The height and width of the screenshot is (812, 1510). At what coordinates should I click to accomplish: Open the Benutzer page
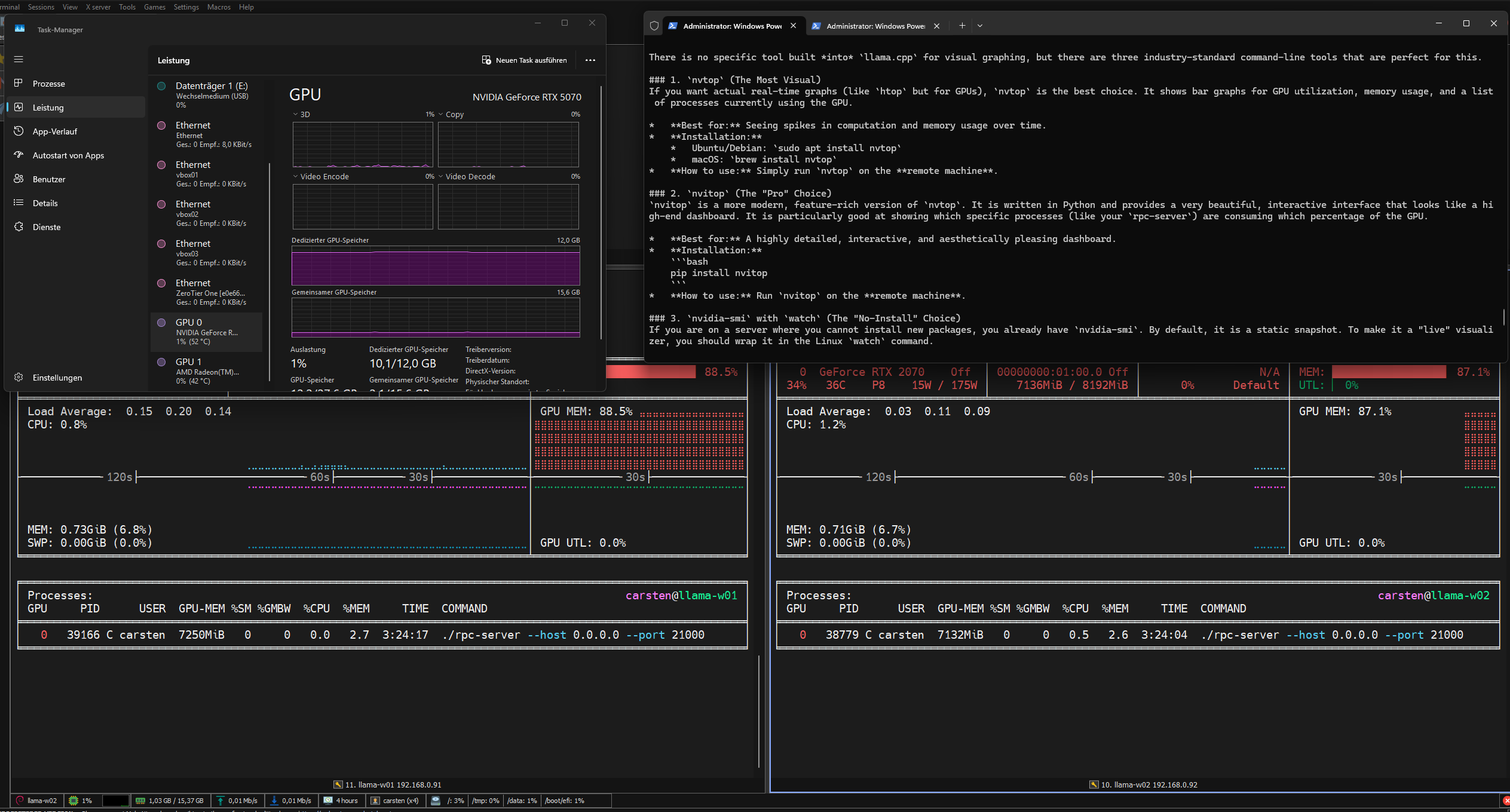point(76,179)
